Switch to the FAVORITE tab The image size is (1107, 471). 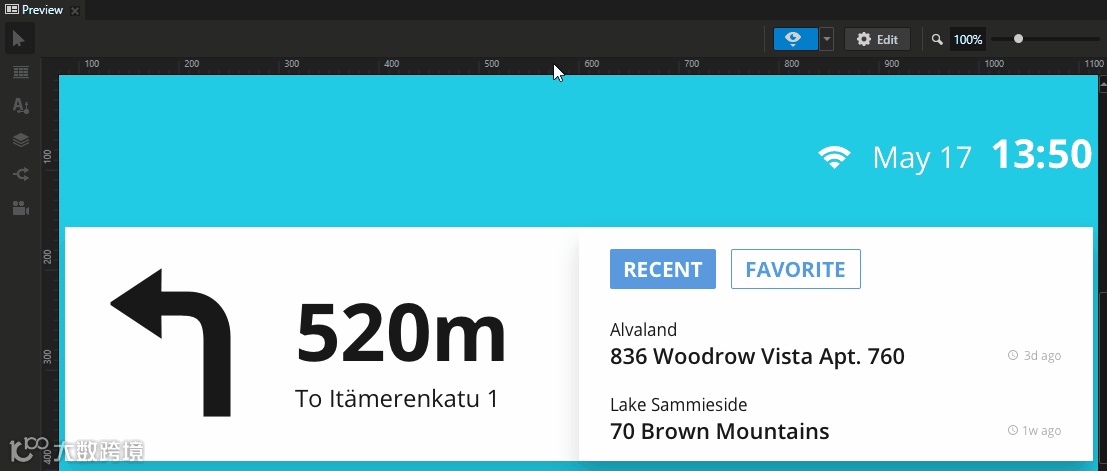[x=796, y=269]
